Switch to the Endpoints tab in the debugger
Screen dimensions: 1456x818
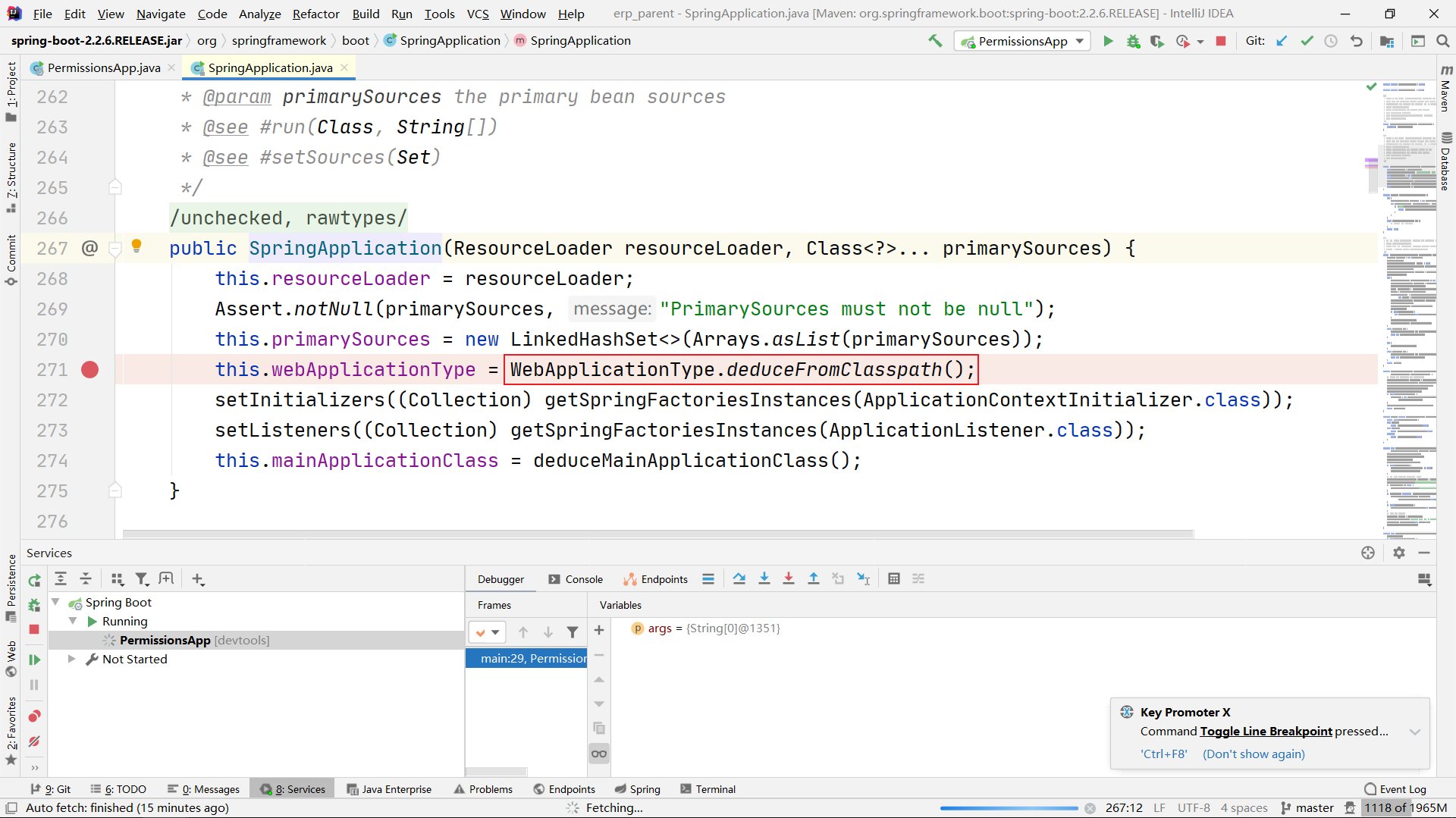point(656,579)
